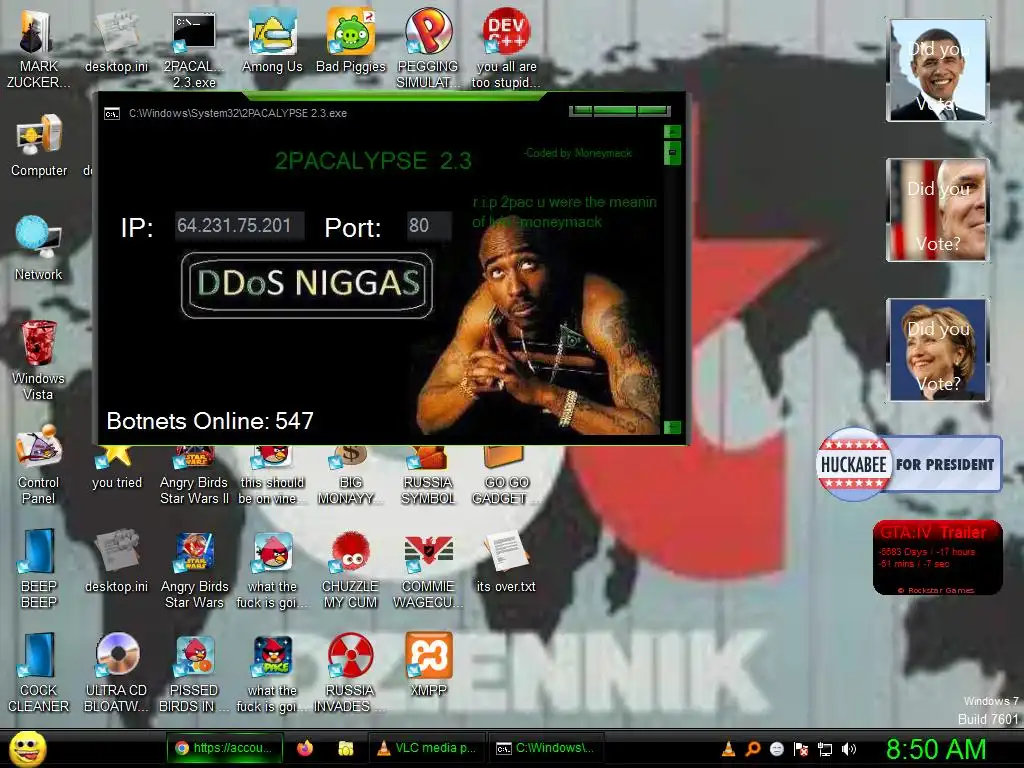Click the VLC cone icon in system tray
This screenshot has width=1024, height=768.
[728, 749]
